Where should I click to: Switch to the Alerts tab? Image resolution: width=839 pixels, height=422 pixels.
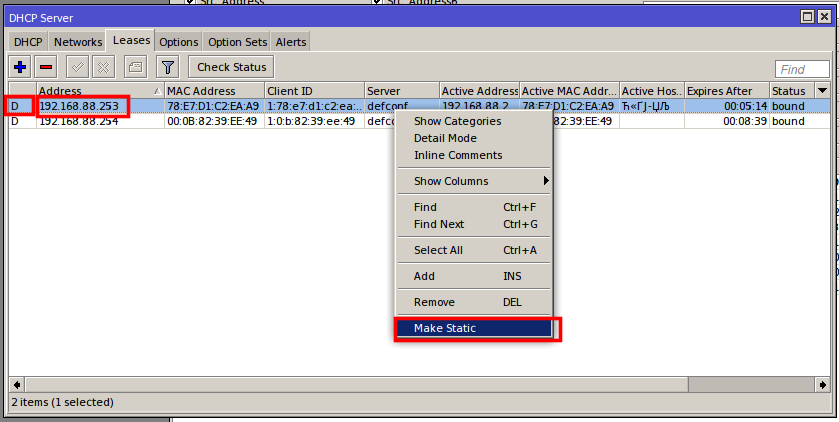[x=291, y=42]
